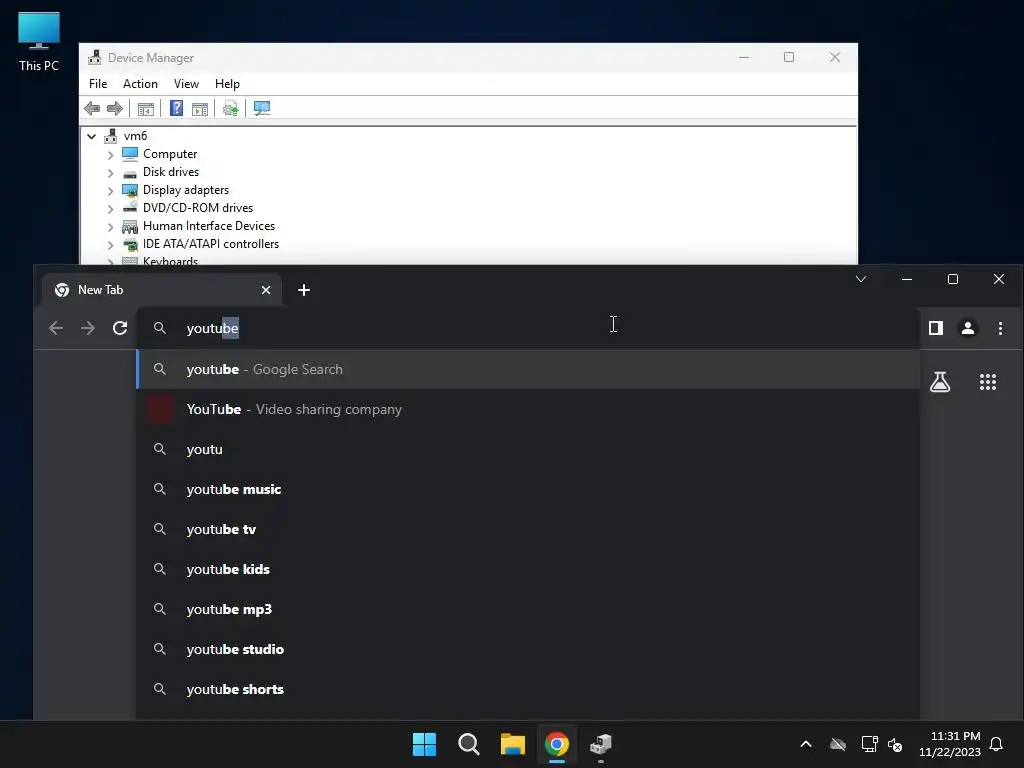Open the Windows Start menu
Image resolution: width=1024 pixels, height=768 pixels.
click(424, 744)
